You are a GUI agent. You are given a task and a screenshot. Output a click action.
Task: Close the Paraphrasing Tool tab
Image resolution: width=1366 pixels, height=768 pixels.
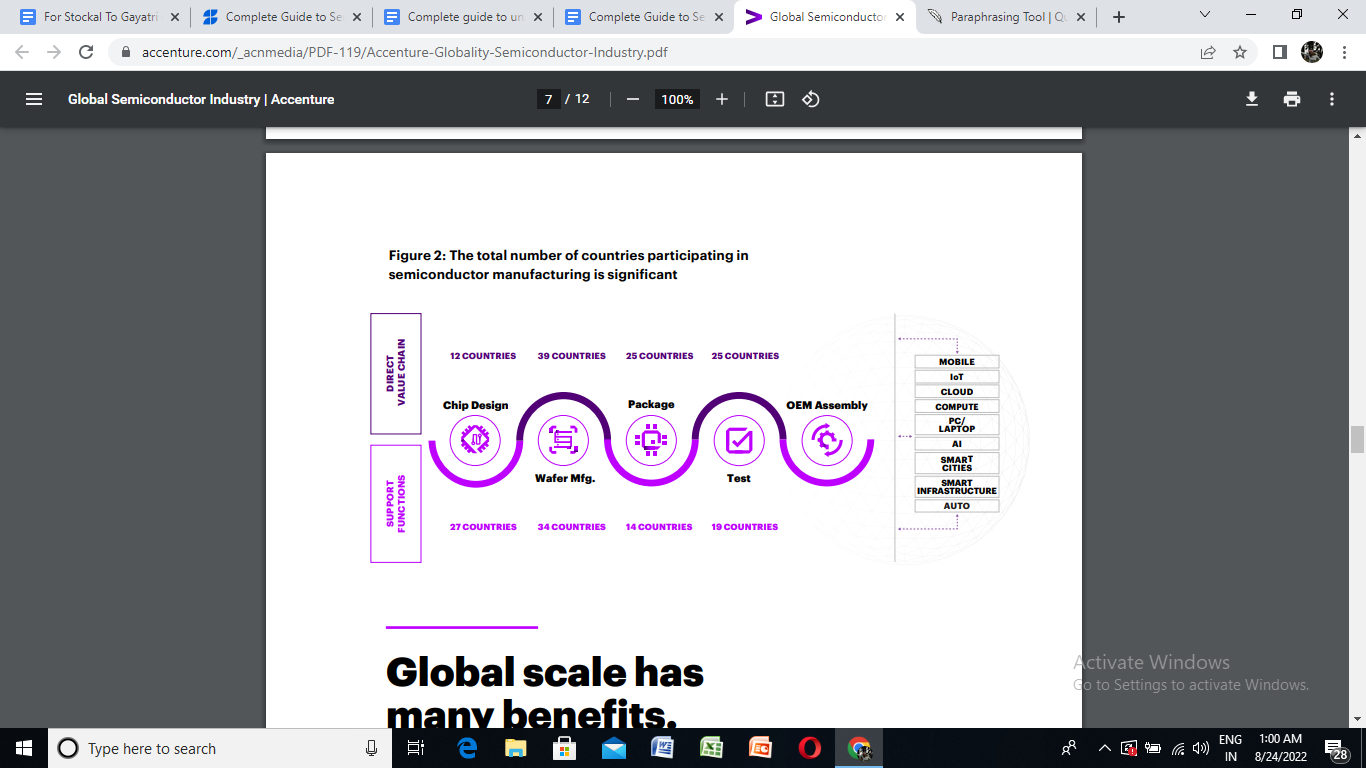click(x=1080, y=17)
